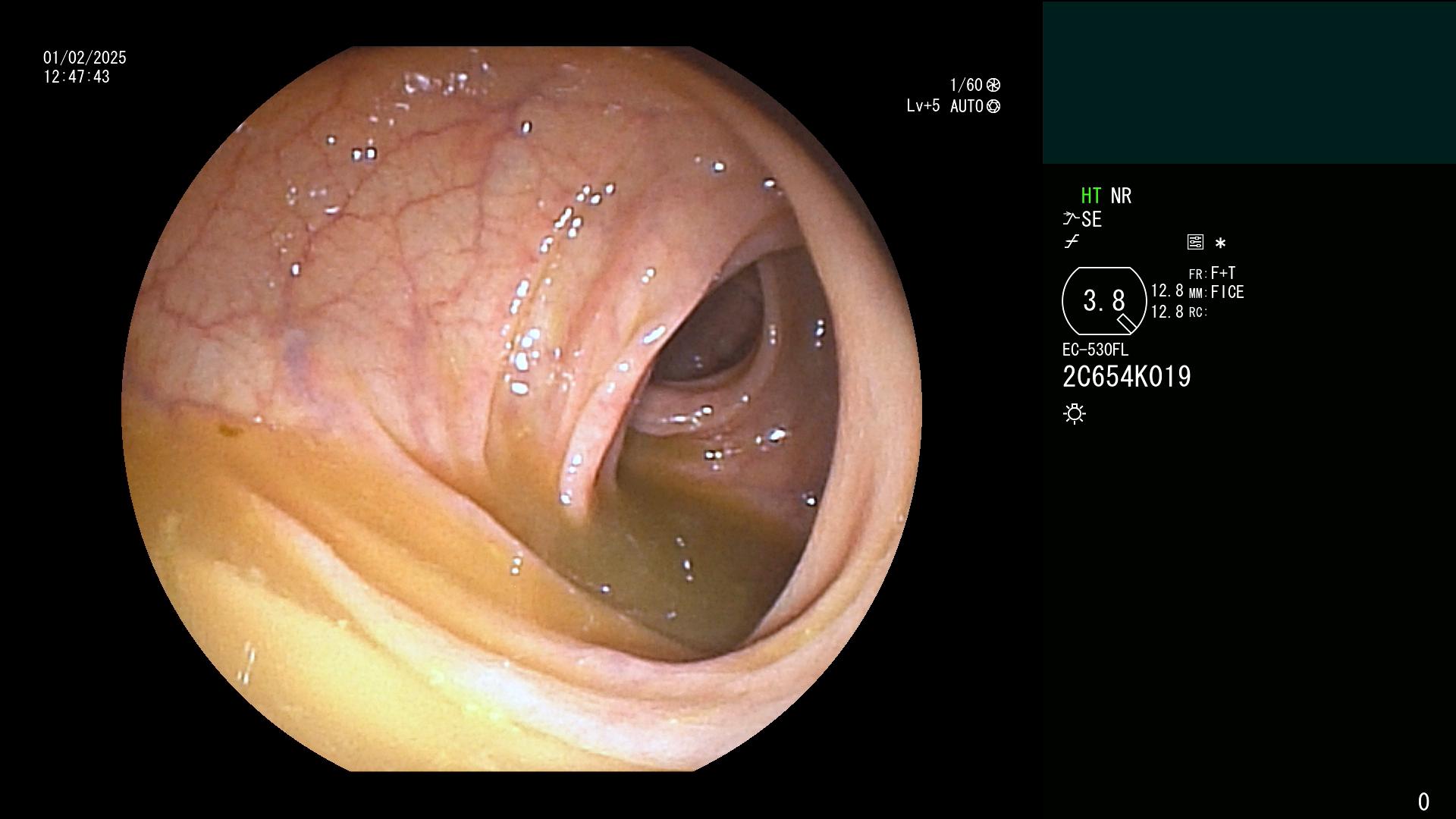Click the 1/60 shutter value
This screenshot has width=1456, height=819.
click(x=966, y=85)
